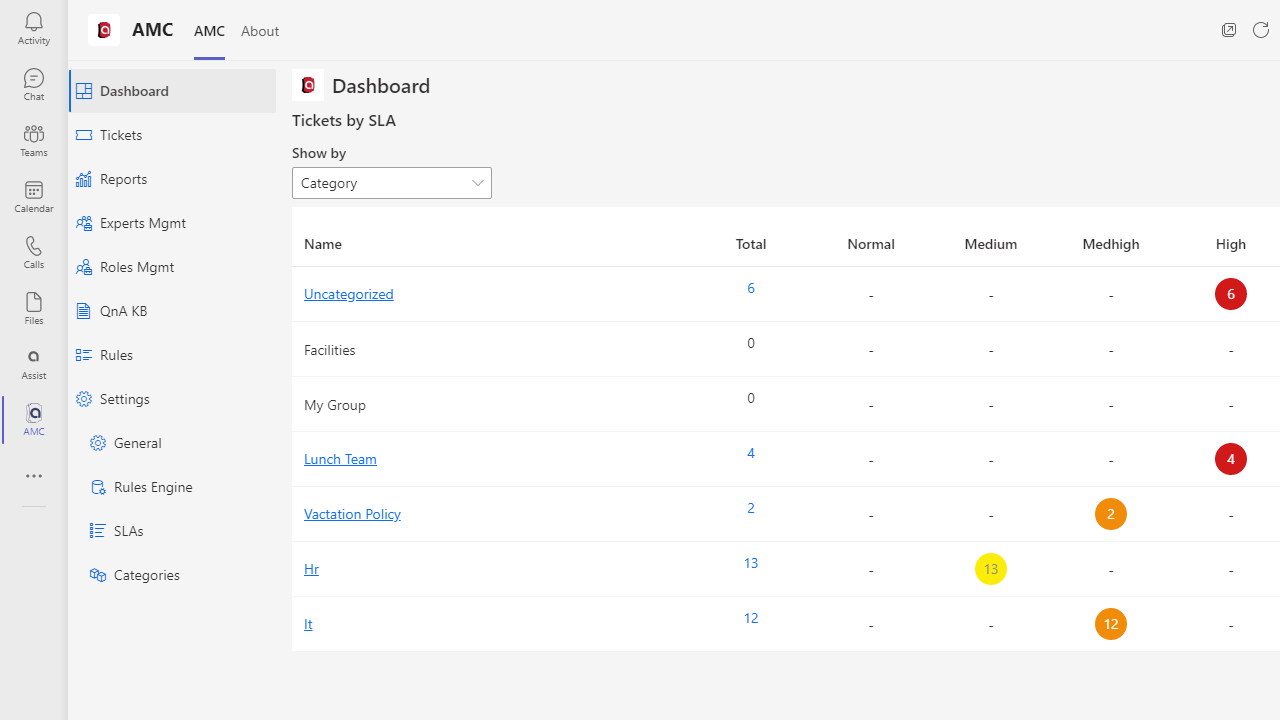Click the Hr total count 13
The width and height of the screenshot is (1280, 720).
click(751, 563)
